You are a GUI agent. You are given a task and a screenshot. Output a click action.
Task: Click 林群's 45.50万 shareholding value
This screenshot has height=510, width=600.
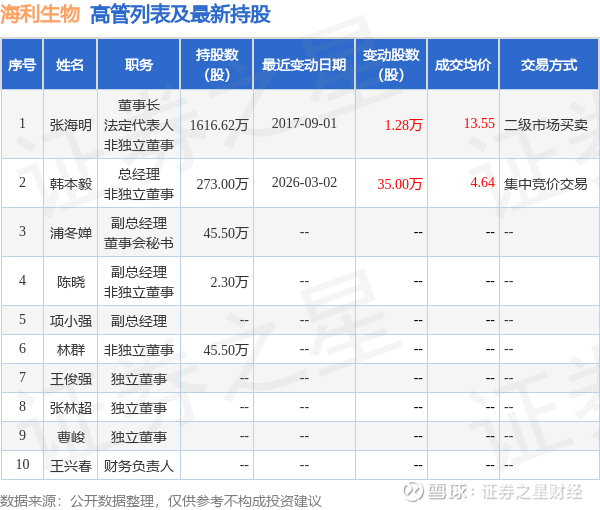click(226, 349)
